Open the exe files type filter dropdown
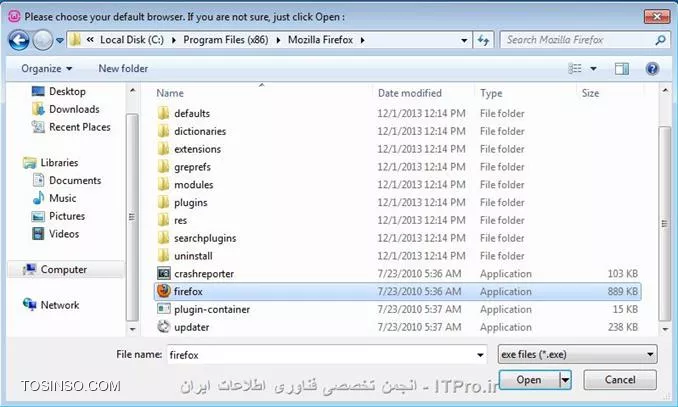Screen dimensions: 678x407 coord(577,354)
